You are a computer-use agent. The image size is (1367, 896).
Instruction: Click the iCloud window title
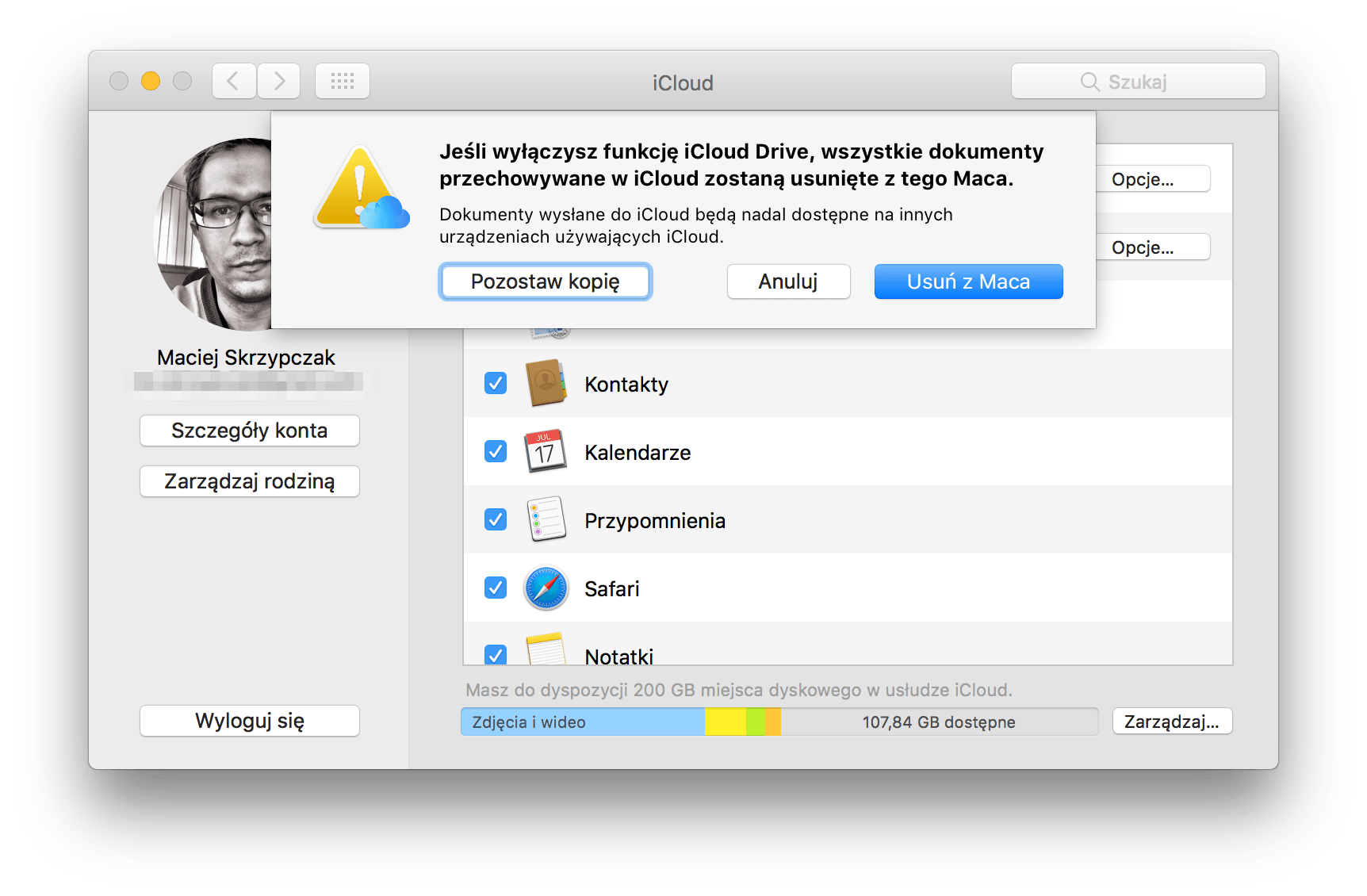coord(683,82)
